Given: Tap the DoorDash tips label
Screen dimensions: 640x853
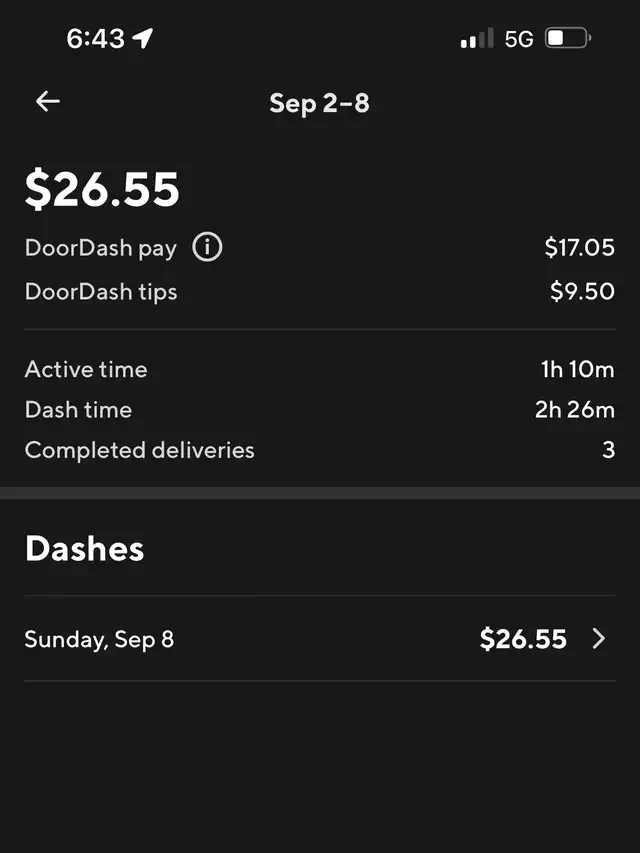Looking at the screenshot, I should click(101, 292).
